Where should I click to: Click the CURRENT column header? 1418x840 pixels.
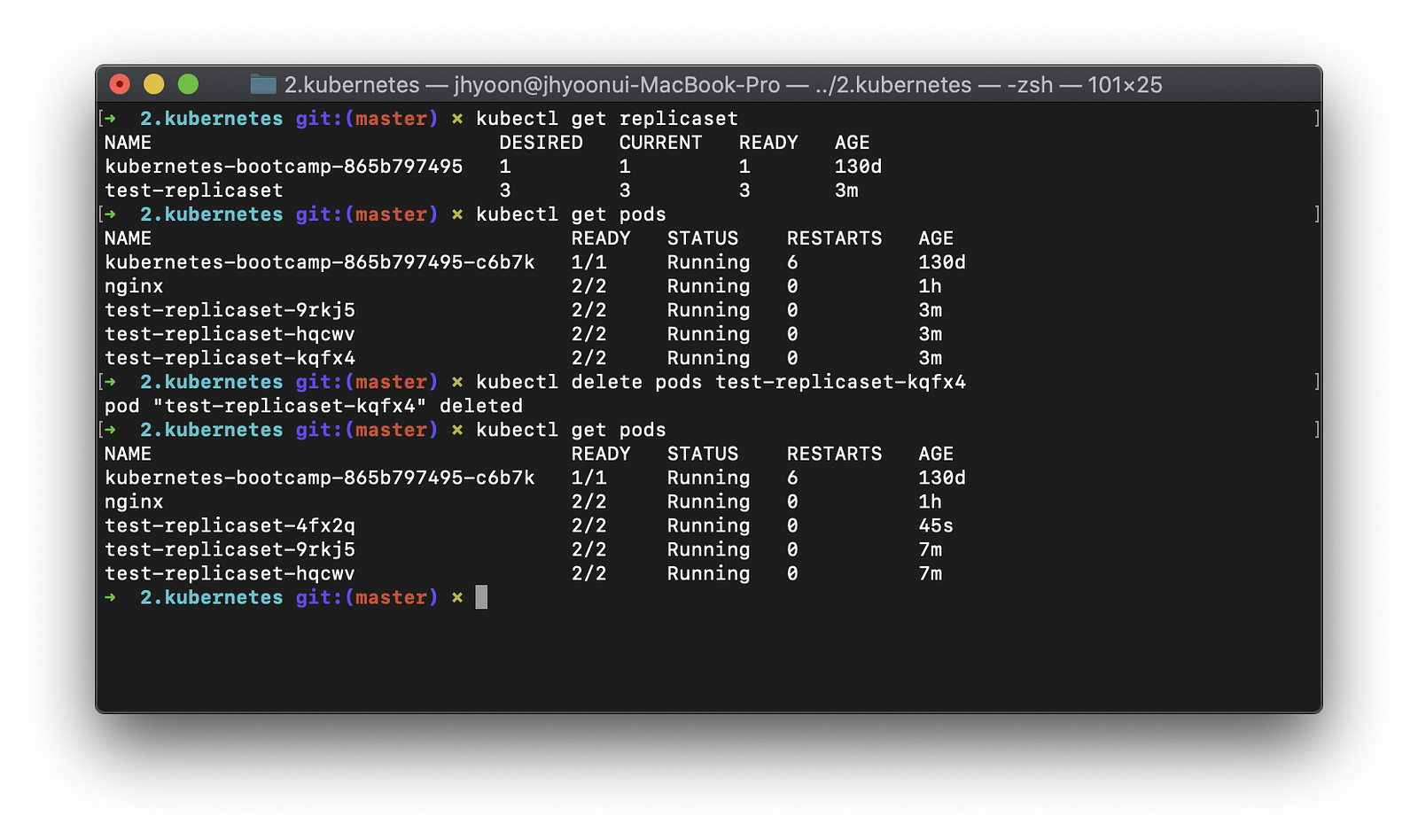pyautogui.click(x=660, y=143)
